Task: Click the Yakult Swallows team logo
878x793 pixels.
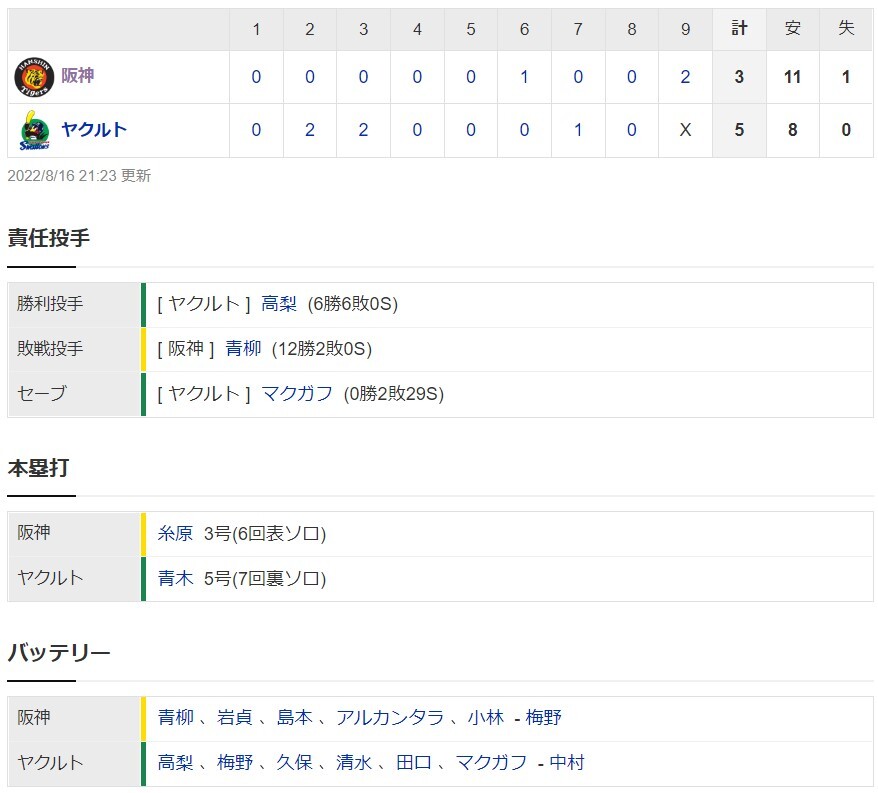Action: coord(35,130)
